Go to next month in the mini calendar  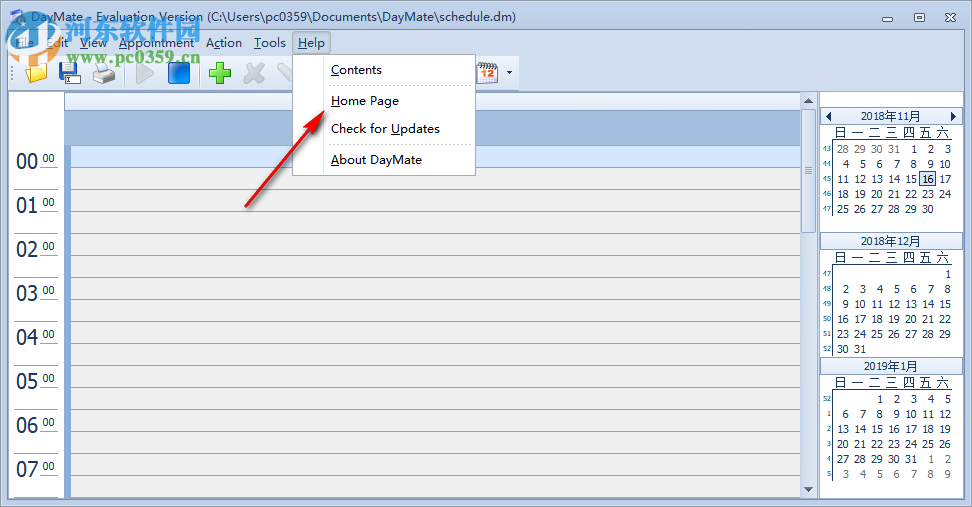click(x=953, y=116)
